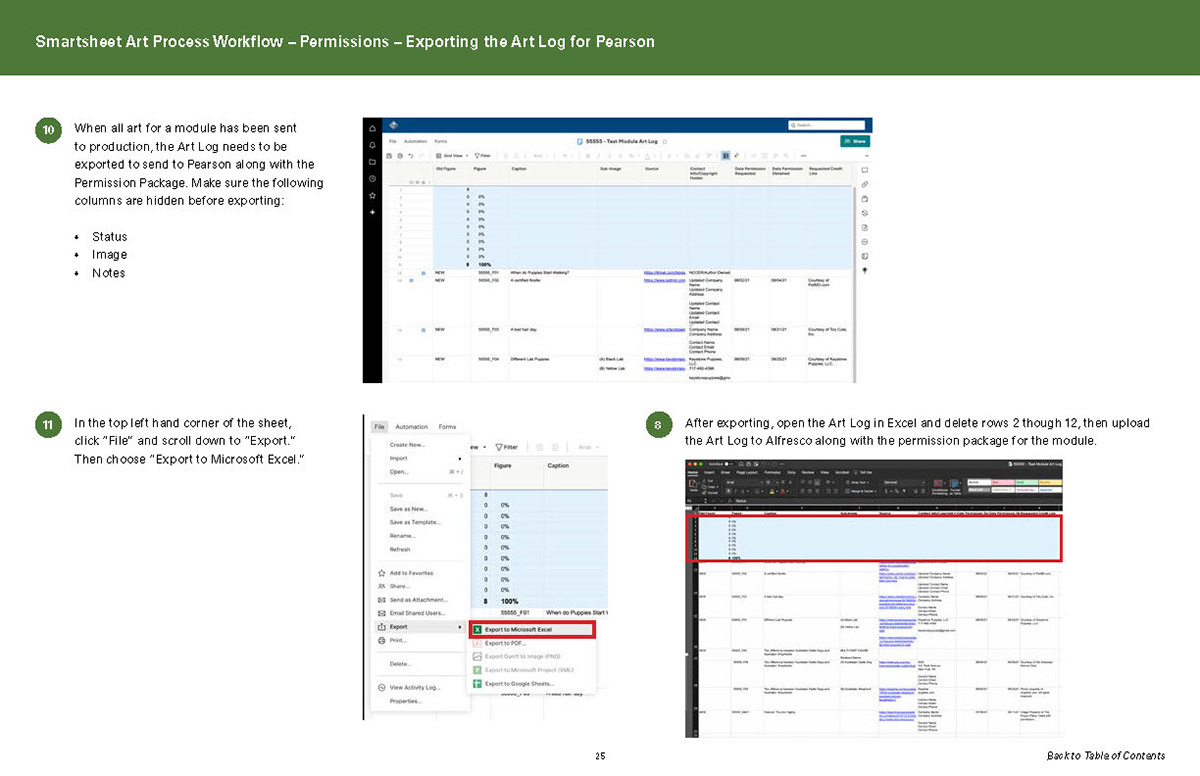
Task: Switch to Excel Review tab
Action: point(808,472)
